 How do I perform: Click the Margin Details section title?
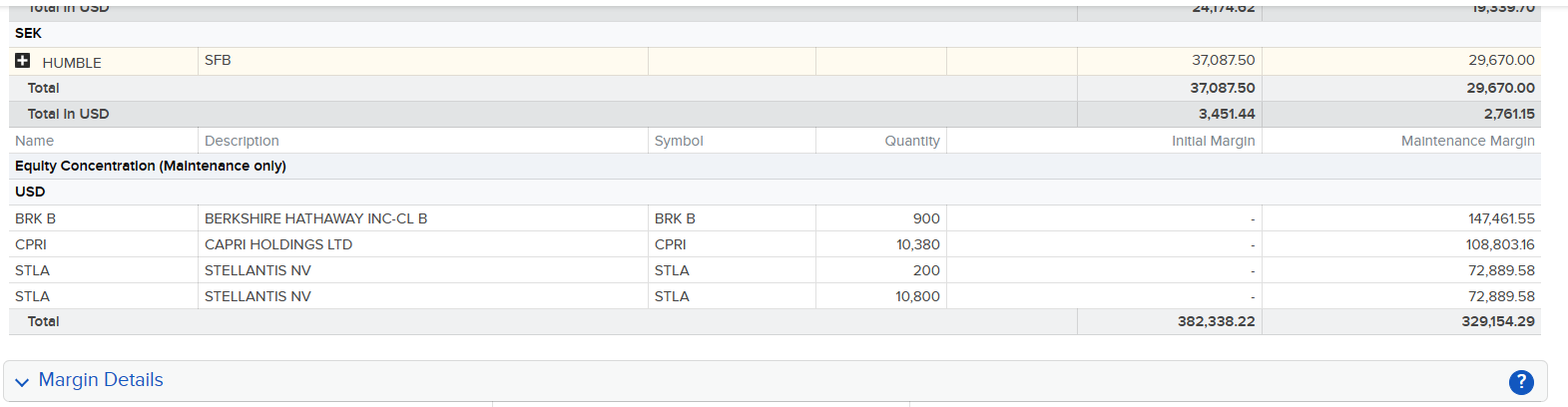click(101, 380)
